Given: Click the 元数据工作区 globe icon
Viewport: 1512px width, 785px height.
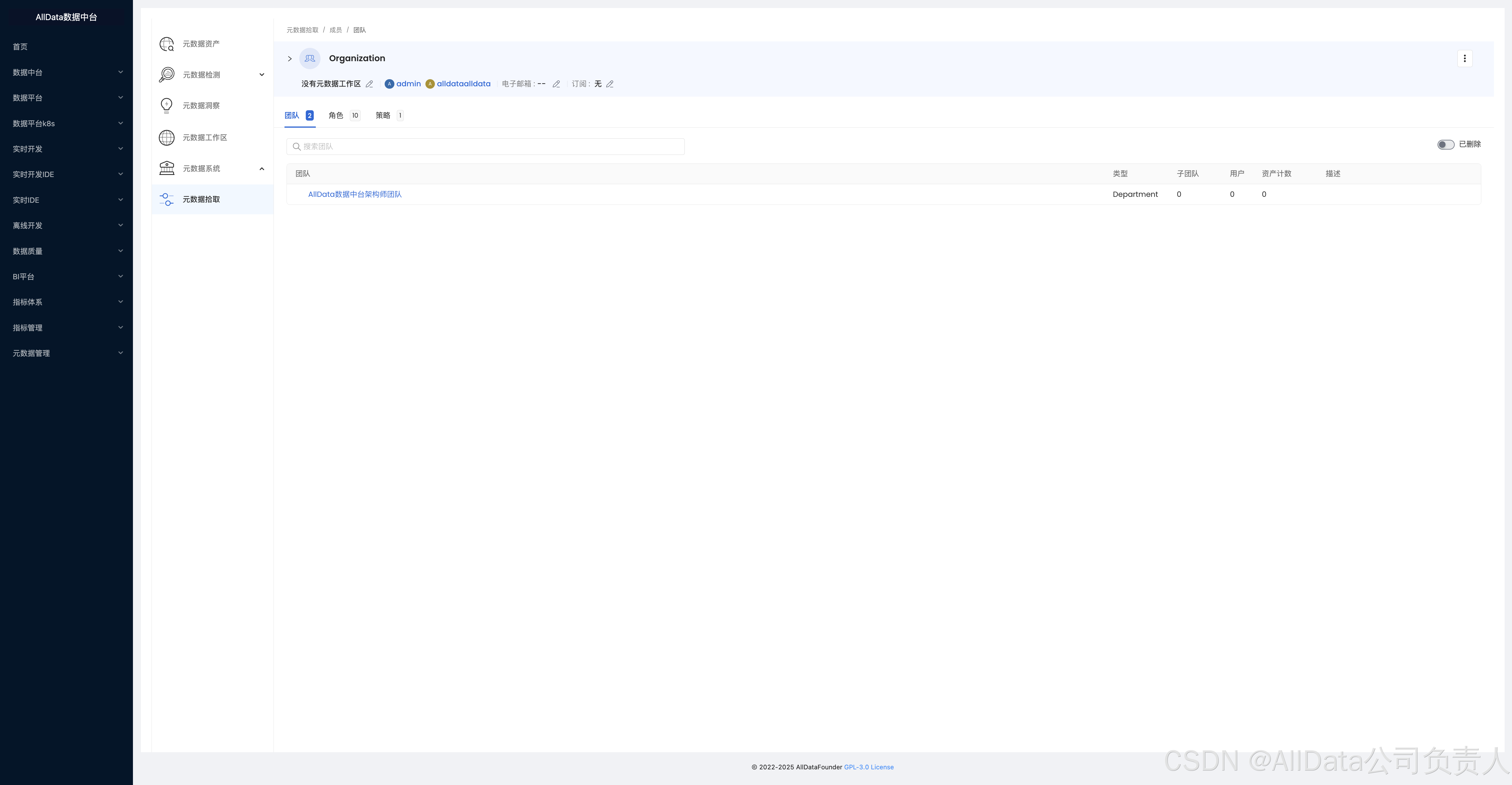Looking at the screenshot, I should 167,137.
